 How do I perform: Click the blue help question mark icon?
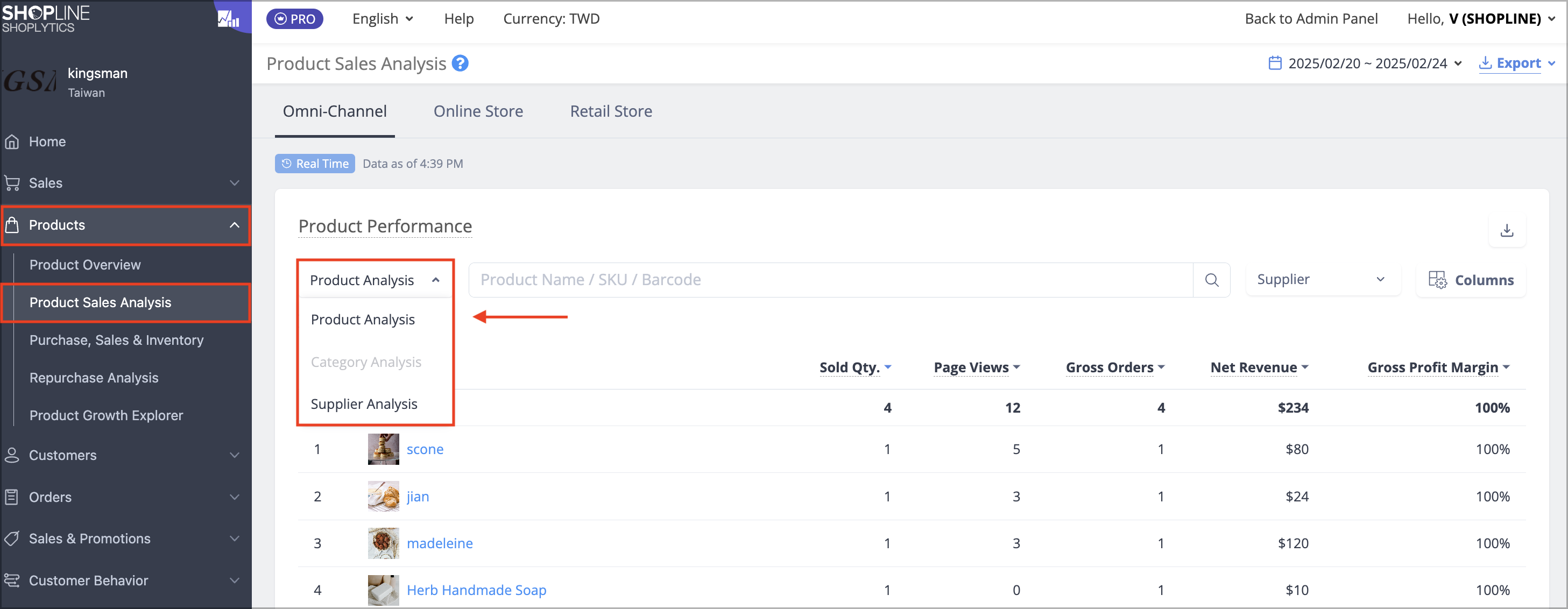click(460, 63)
